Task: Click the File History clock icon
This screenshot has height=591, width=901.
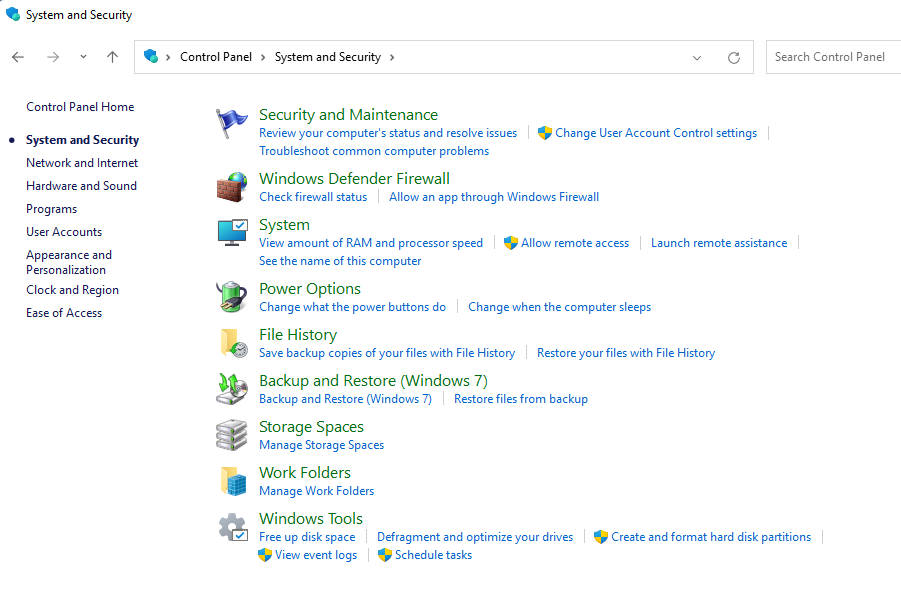Action: coord(231,343)
